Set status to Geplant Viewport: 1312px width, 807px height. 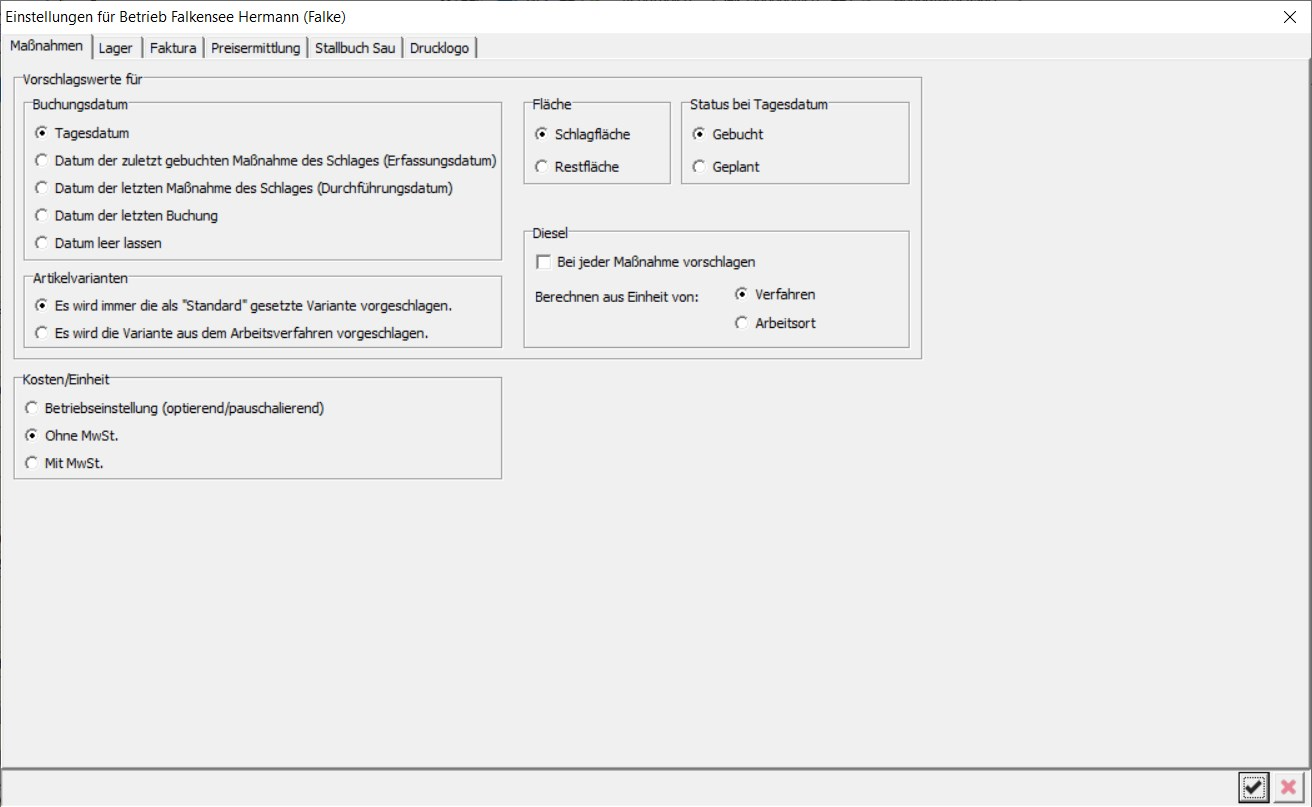(699, 167)
